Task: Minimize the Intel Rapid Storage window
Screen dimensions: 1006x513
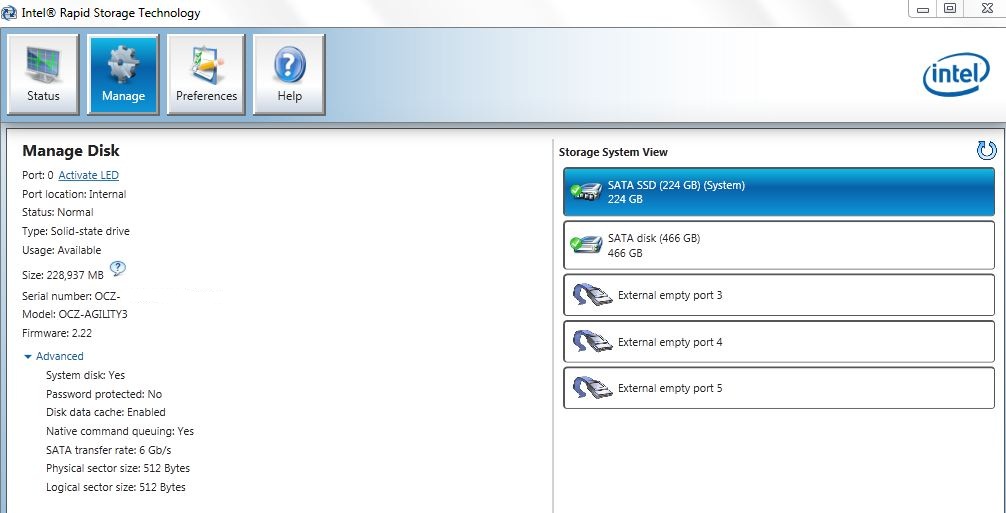Action: click(924, 9)
